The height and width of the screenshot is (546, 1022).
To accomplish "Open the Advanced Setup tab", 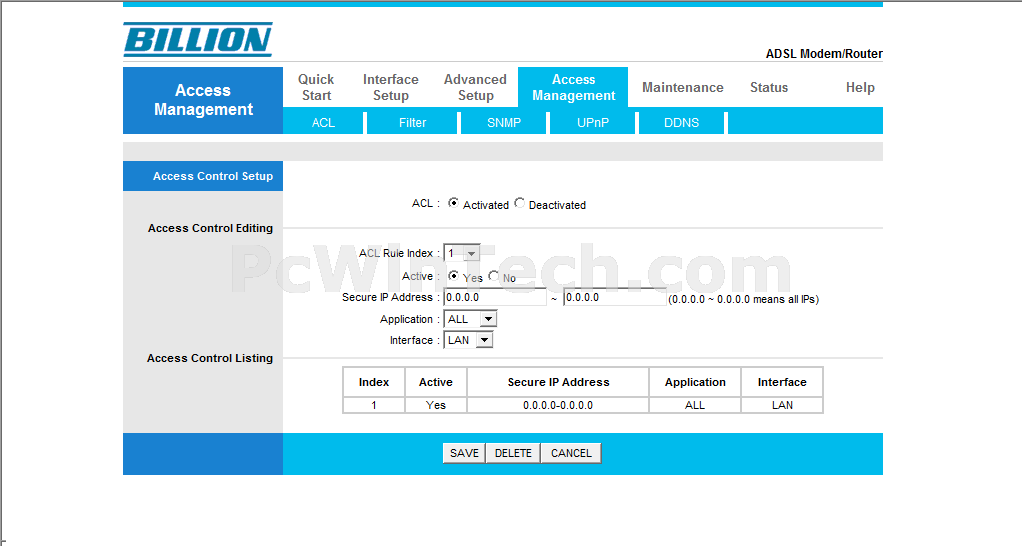I will tap(475, 87).
